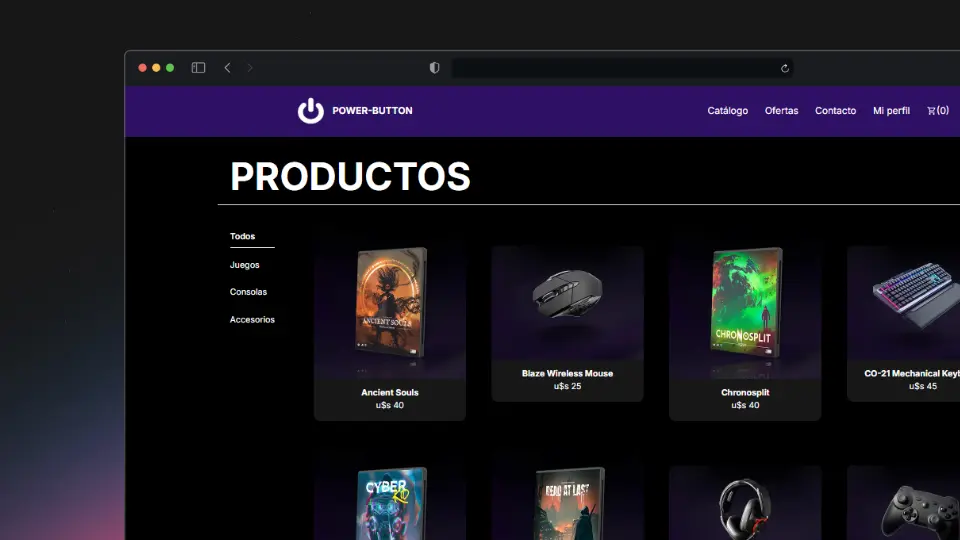Open the Cyber Kid game cover image
The width and height of the screenshot is (960, 540).
tap(392, 503)
